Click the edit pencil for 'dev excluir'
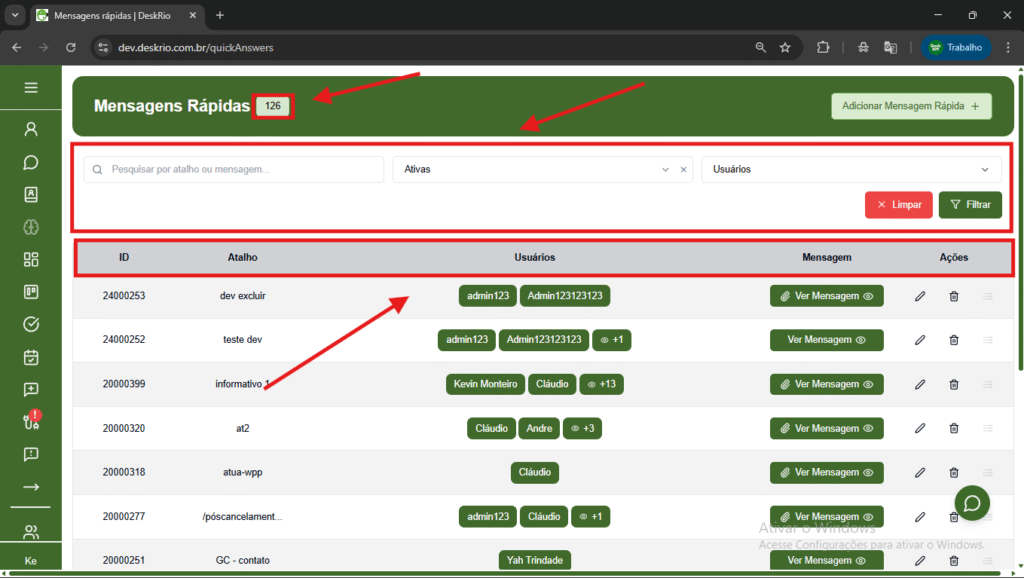1024x578 pixels. 920,296
